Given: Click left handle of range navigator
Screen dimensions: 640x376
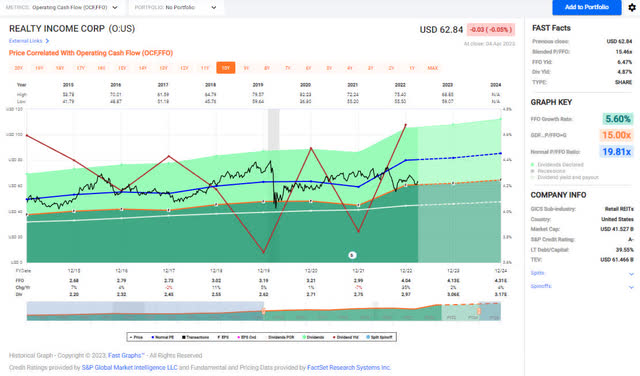Looking at the screenshot, I should pos(264,311).
